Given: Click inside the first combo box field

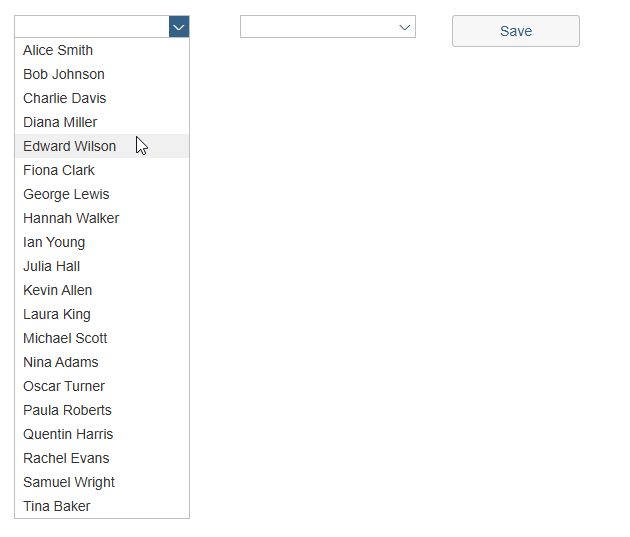Looking at the screenshot, I should click(92, 27).
